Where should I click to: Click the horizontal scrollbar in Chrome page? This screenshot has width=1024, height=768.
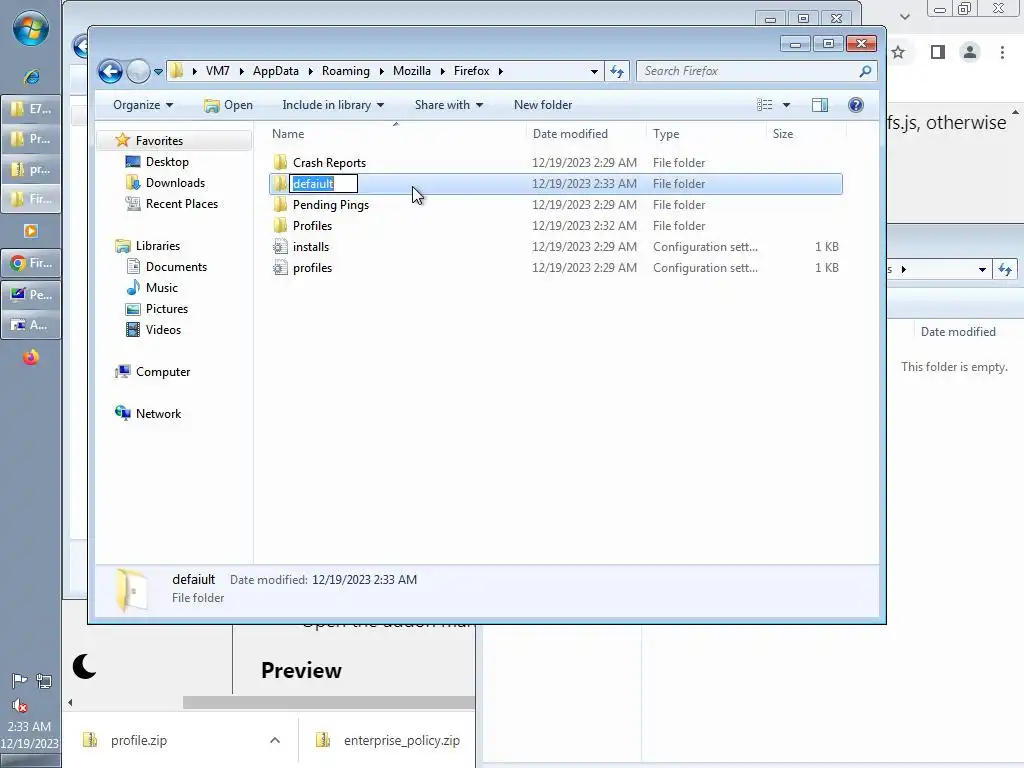point(328,702)
